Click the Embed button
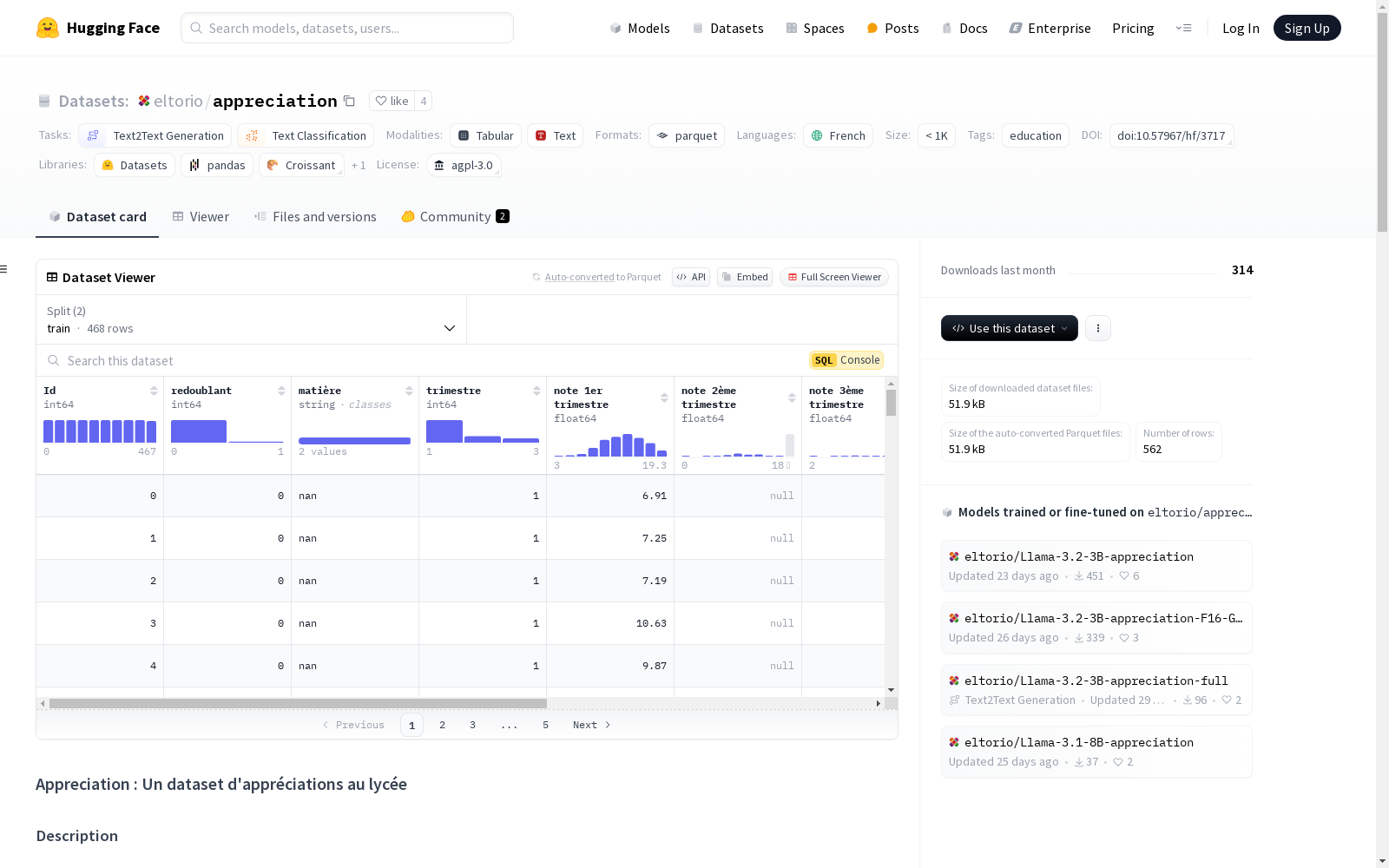This screenshot has width=1389, height=868. pyautogui.click(x=745, y=277)
